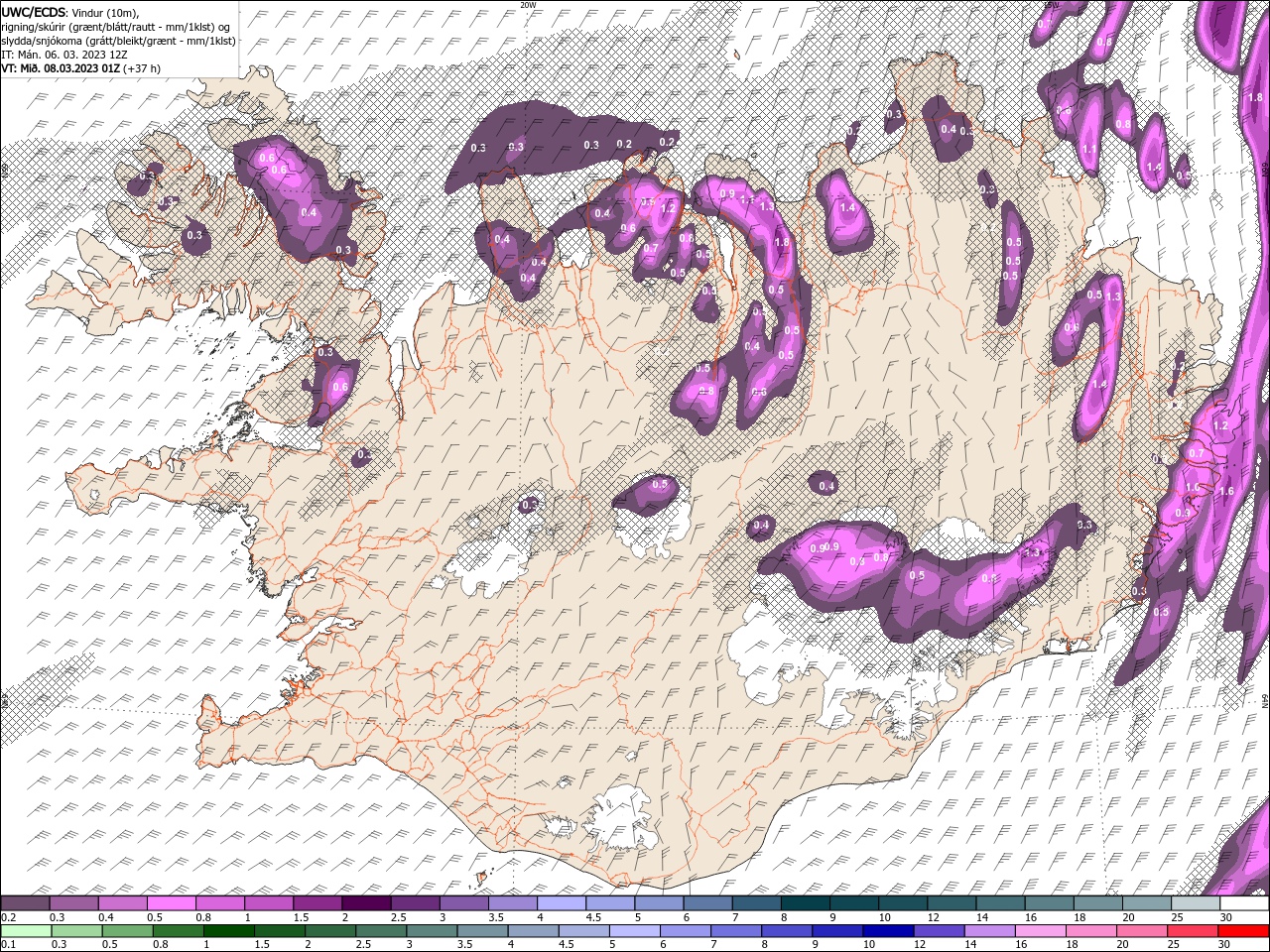Click the dark mauve 0.2 swatch on snow scale
Image resolution: width=1270 pixels, height=952 pixels.
(x=25, y=903)
